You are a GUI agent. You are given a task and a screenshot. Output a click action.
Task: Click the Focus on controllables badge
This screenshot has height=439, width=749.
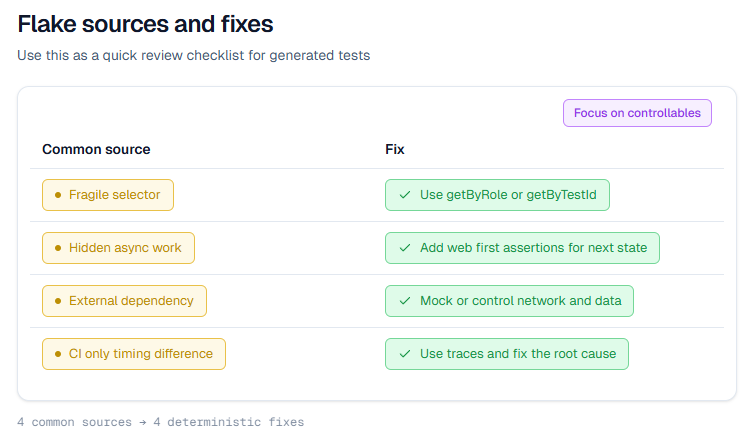coord(637,113)
